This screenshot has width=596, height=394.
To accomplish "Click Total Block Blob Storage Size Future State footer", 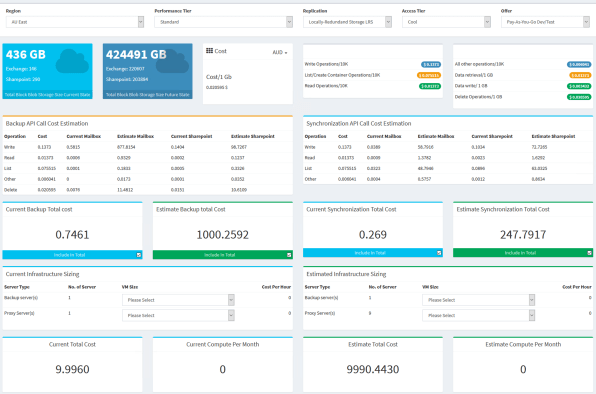I will 147,95.
